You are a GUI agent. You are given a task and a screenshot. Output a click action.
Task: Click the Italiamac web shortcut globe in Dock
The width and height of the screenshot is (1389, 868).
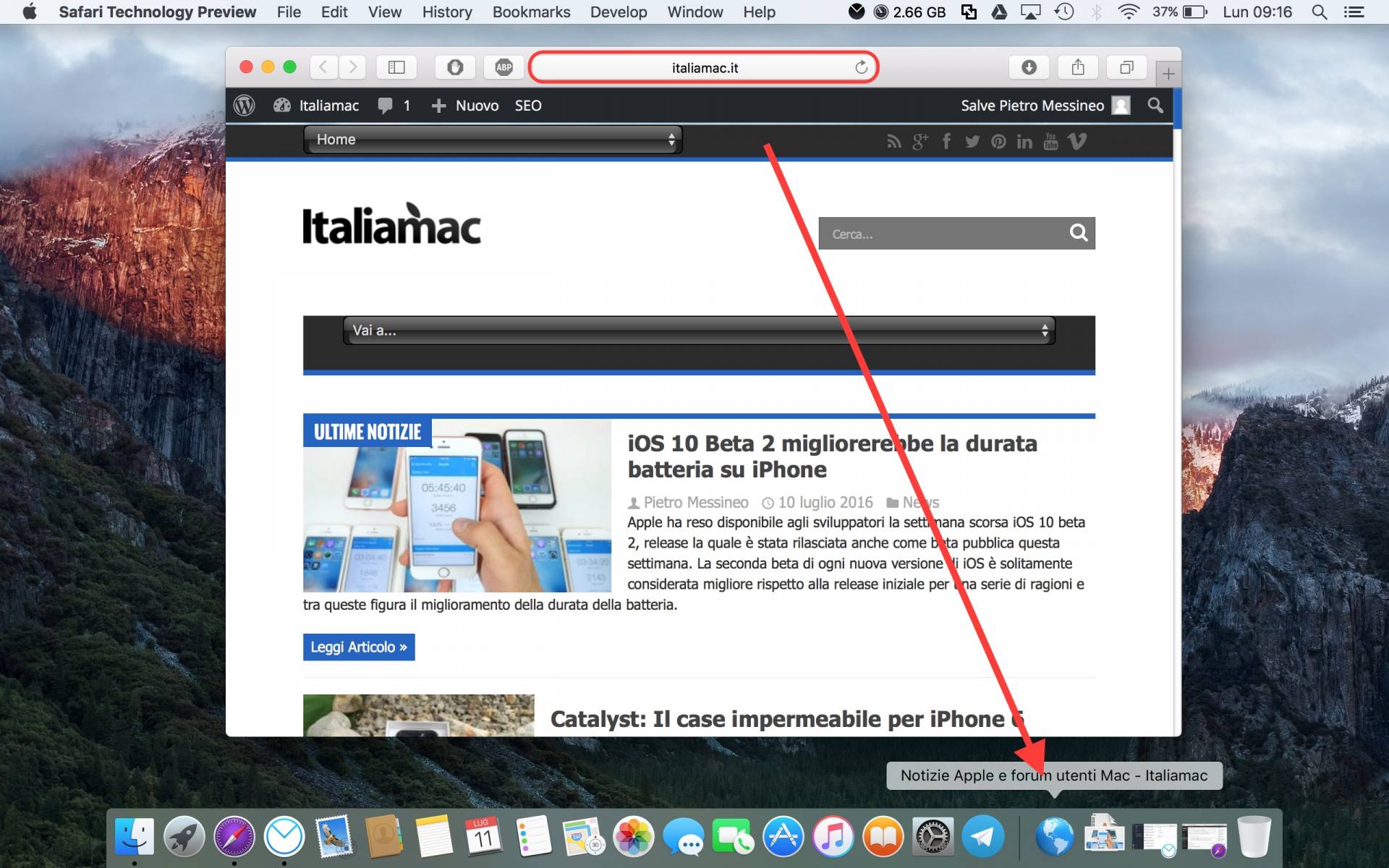pos(1054,838)
